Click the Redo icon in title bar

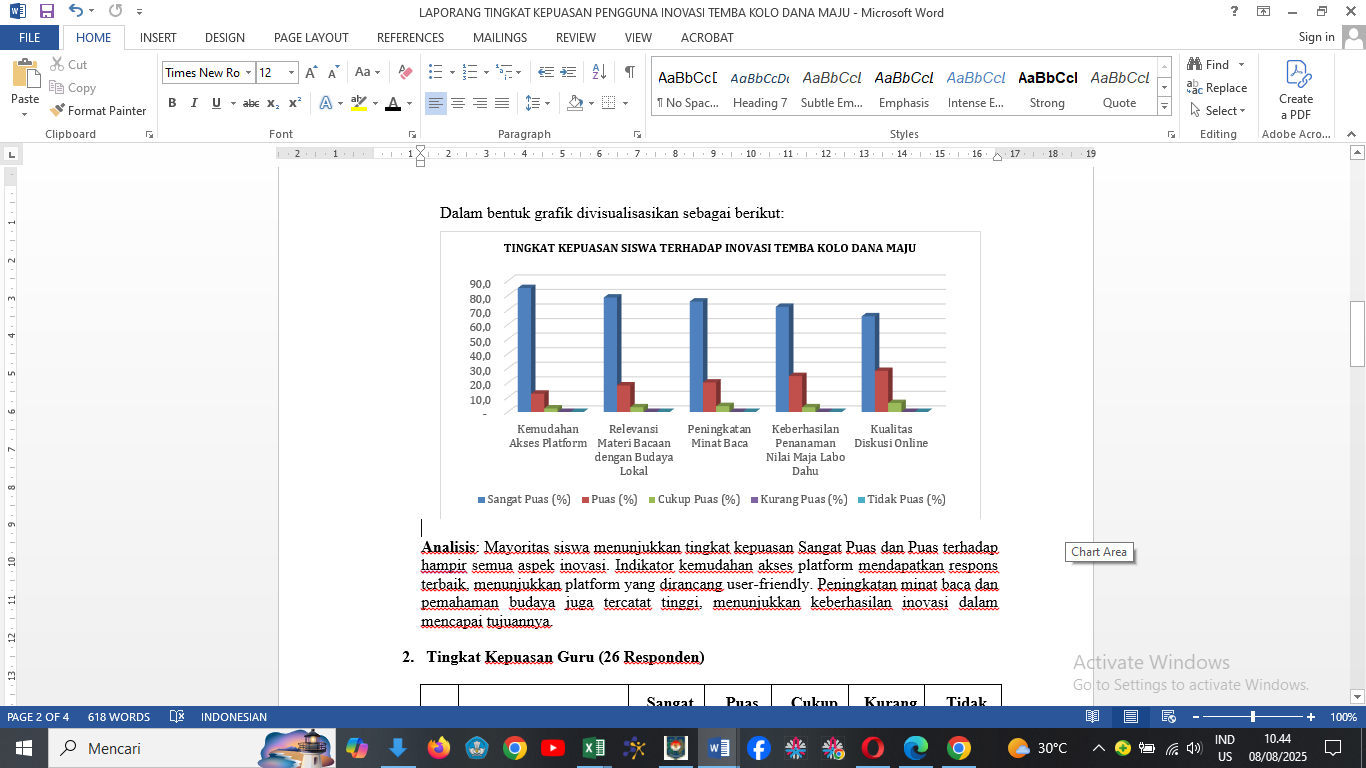tap(115, 12)
